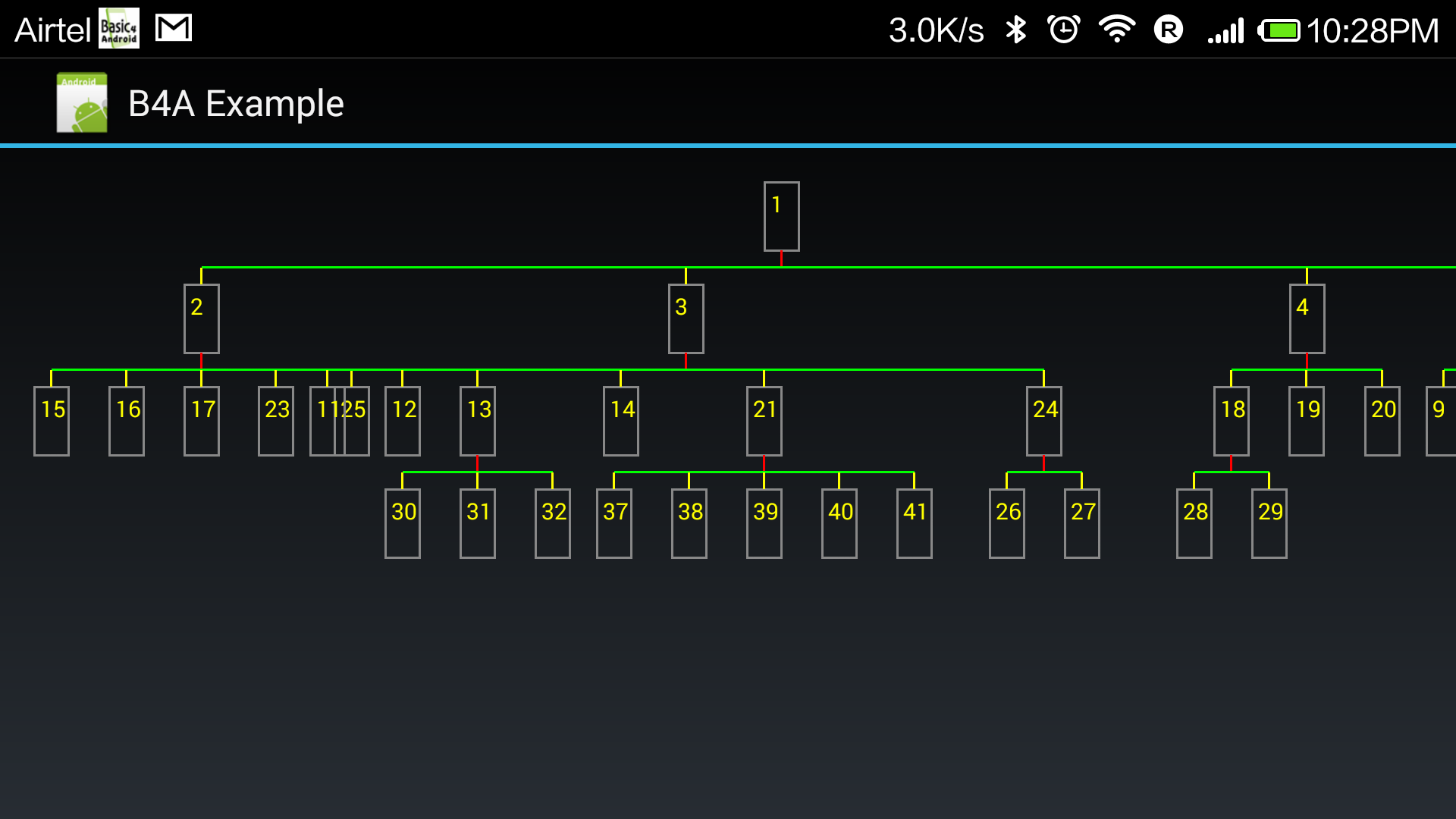Select leaf node 29
Viewport: 1456px width, 819px height.
(x=1269, y=523)
